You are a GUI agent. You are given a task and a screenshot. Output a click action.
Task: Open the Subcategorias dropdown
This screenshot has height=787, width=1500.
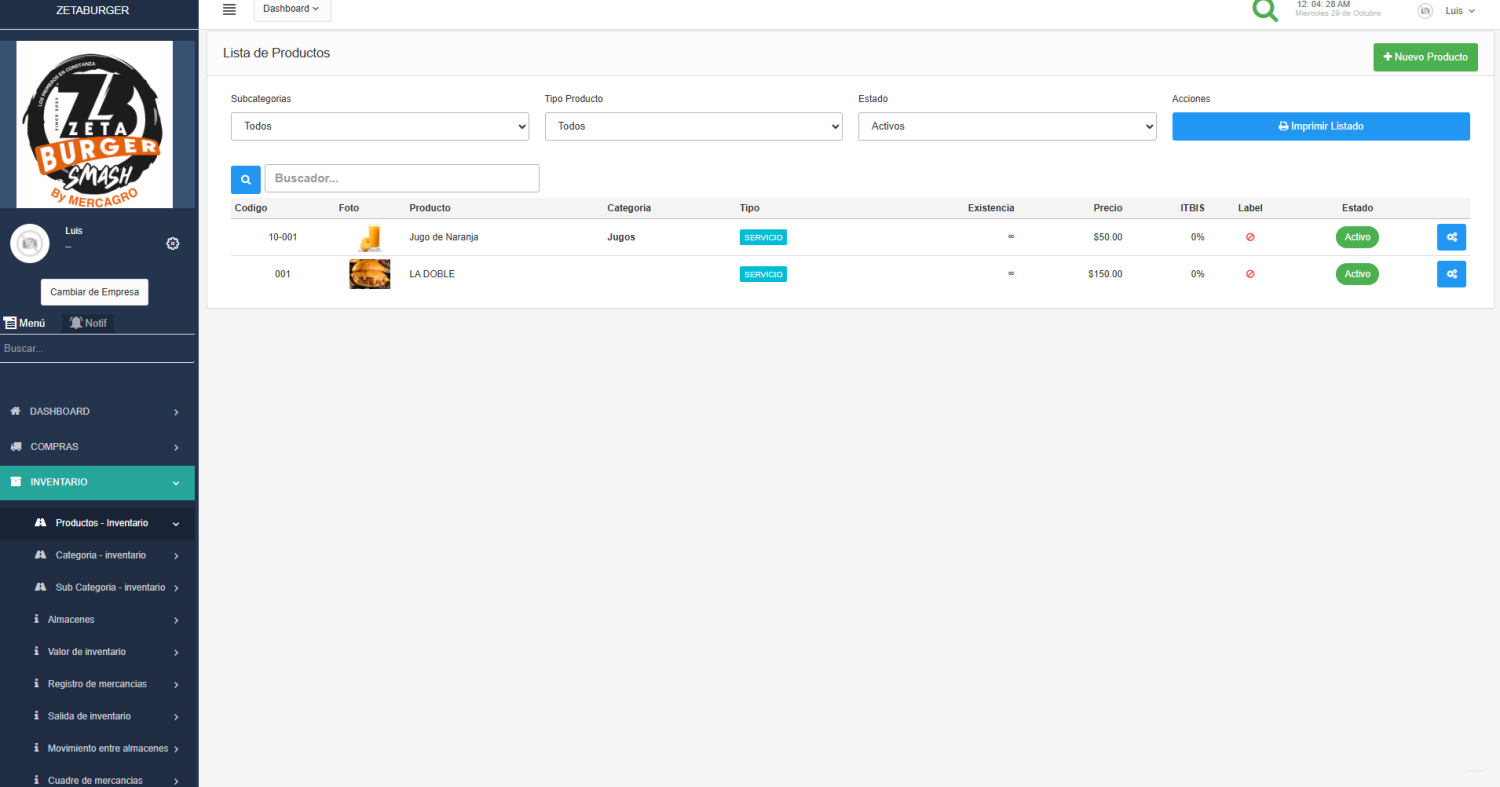pyautogui.click(x=380, y=126)
